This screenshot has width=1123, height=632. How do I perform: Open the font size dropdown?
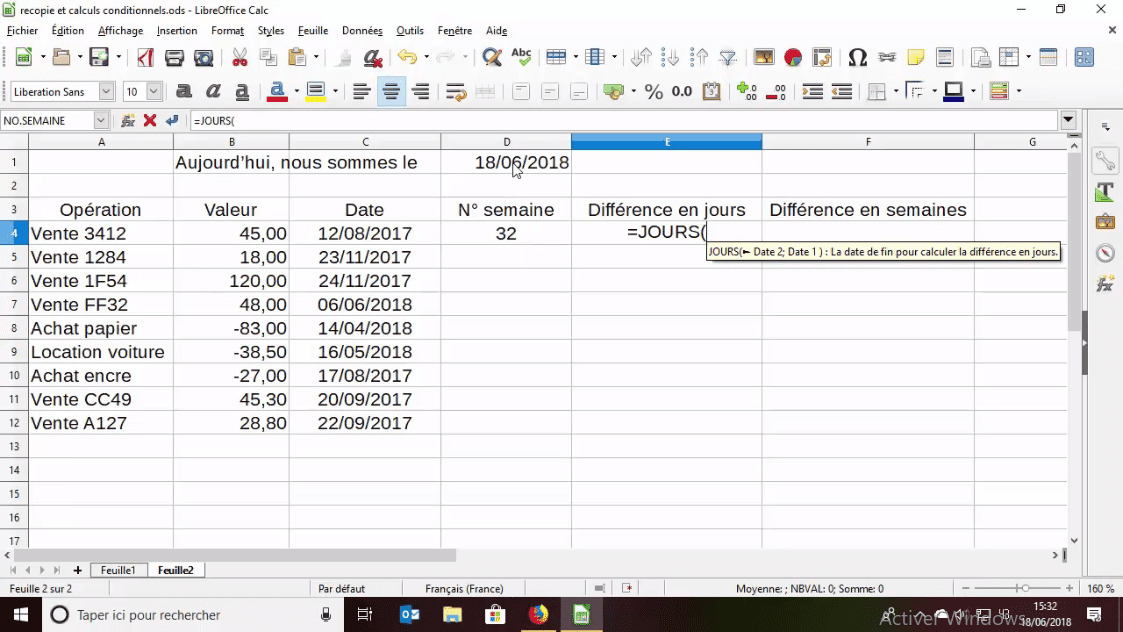153,91
